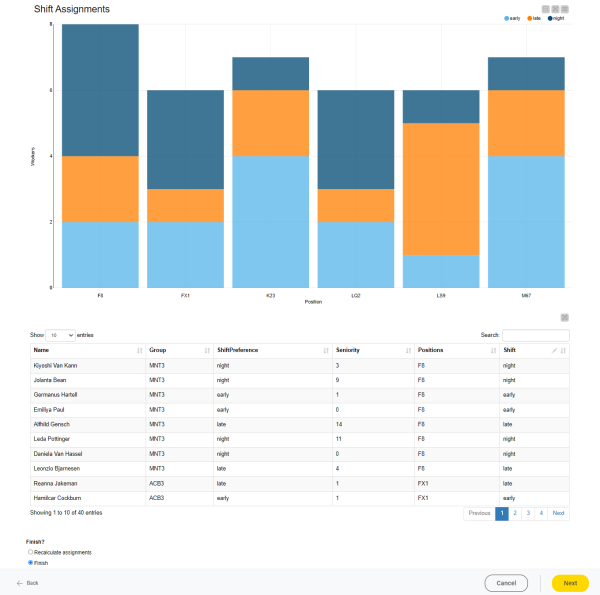600x595 pixels.
Task: Sort table by ShiftPreference column arrows
Action: (326, 350)
